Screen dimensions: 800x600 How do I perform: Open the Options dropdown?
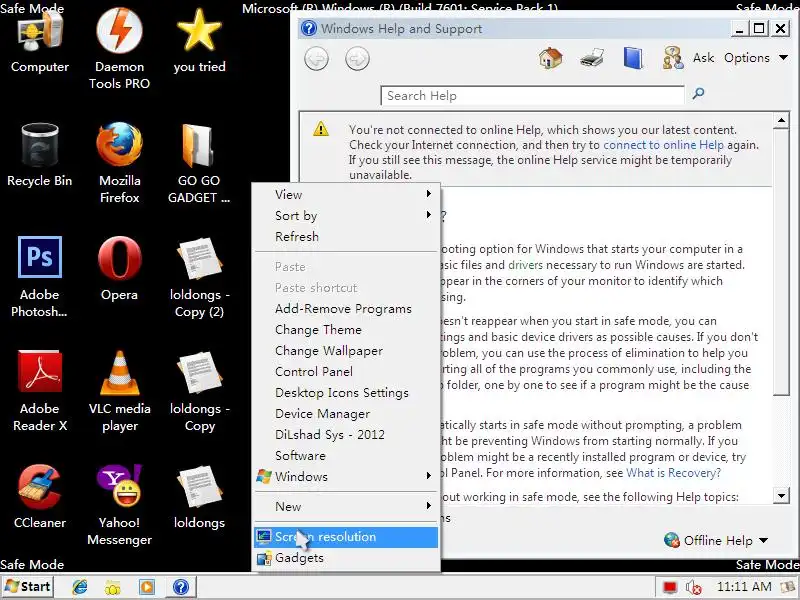coord(756,58)
